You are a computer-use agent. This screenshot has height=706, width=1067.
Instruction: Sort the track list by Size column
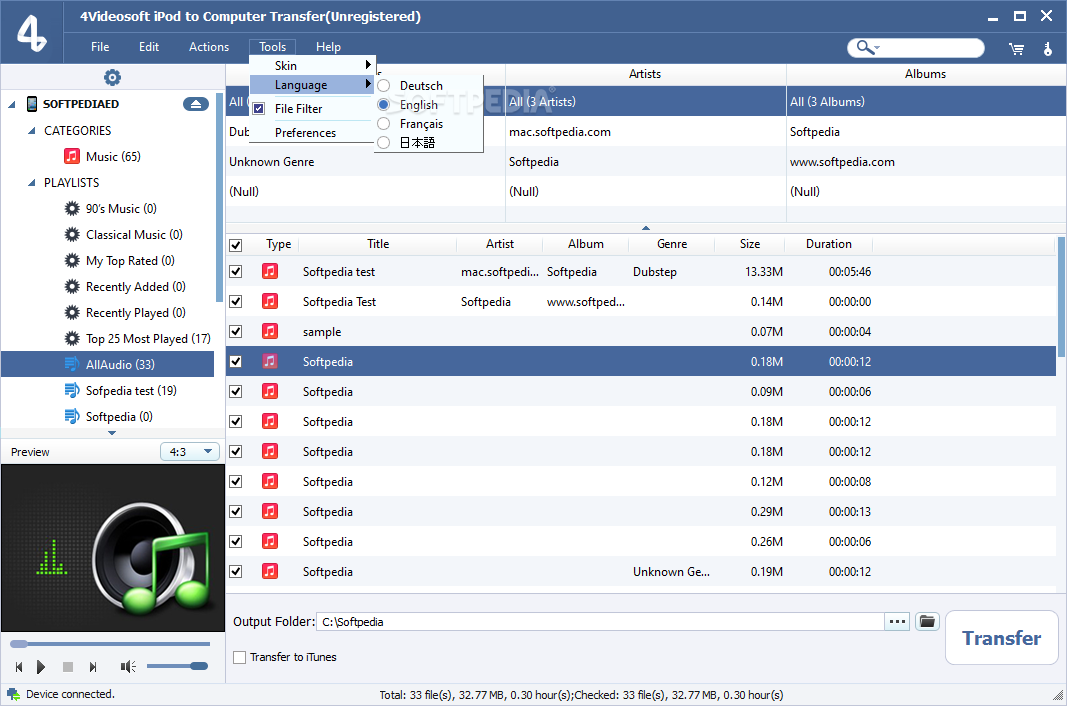750,244
